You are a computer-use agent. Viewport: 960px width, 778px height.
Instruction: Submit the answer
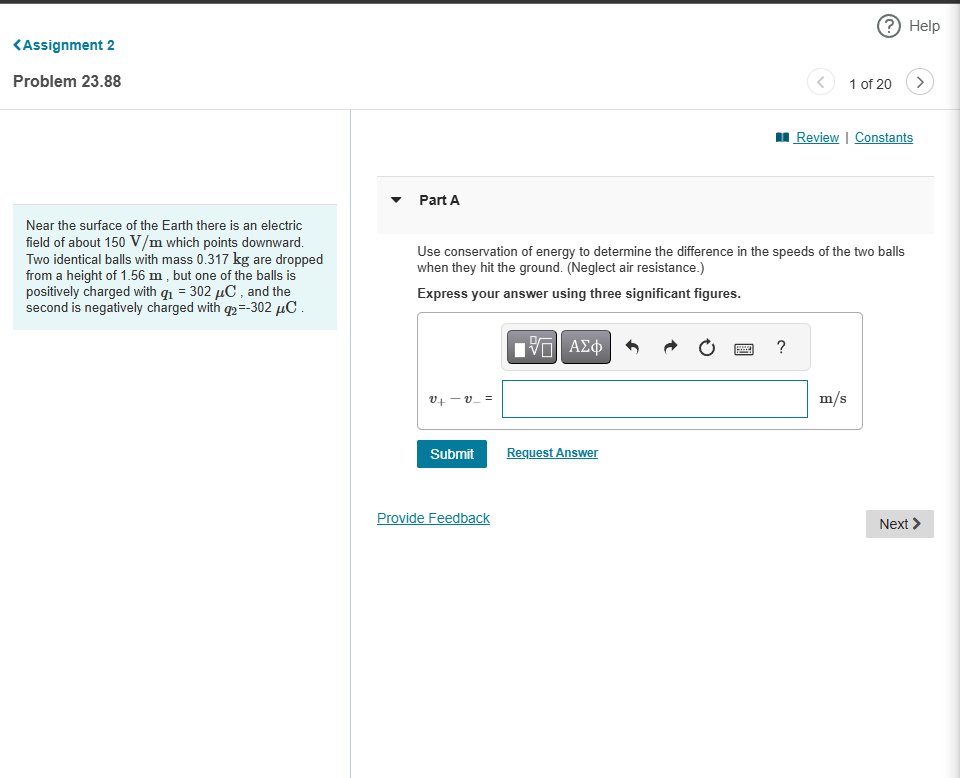click(452, 454)
